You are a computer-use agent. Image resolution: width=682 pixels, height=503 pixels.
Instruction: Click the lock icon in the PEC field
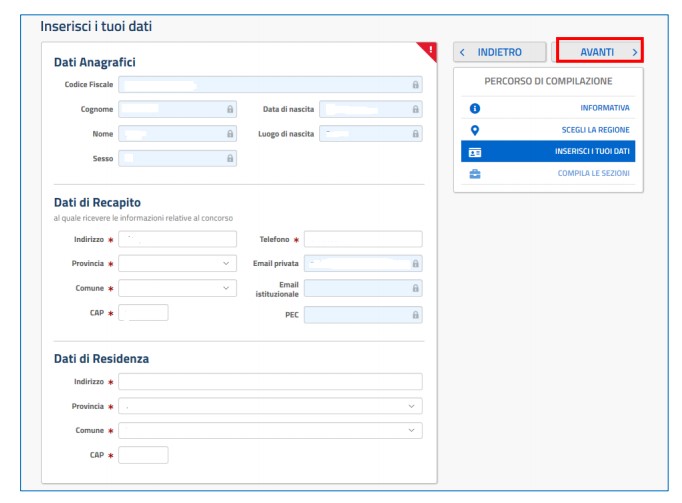416,314
